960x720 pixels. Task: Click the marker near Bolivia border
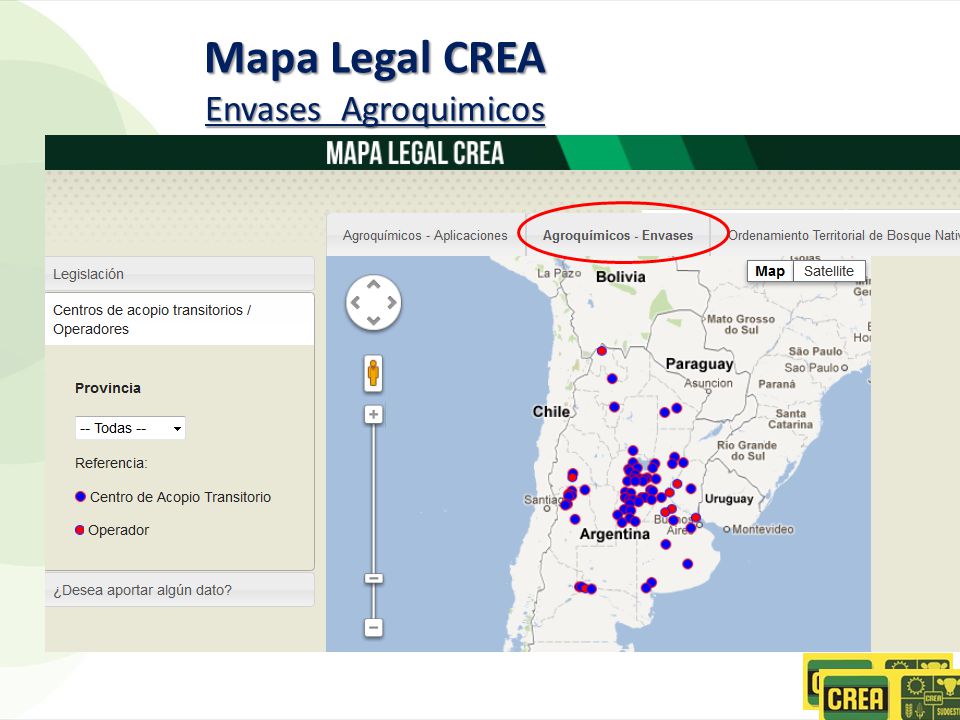pos(602,351)
